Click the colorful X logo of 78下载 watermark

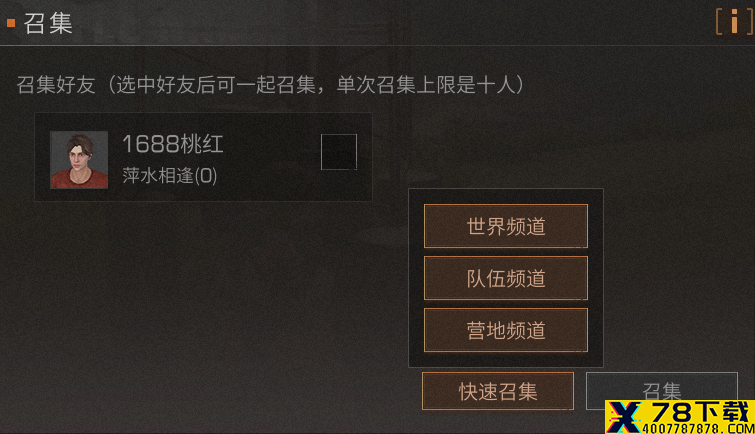625,417
